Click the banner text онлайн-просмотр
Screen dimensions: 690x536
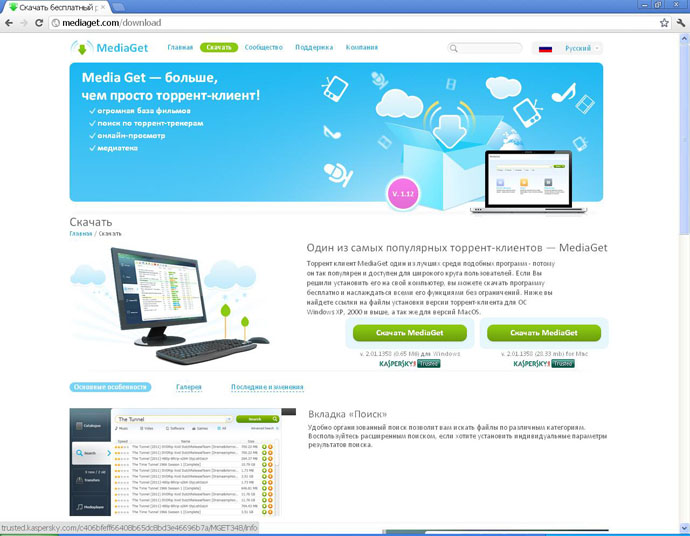131,136
